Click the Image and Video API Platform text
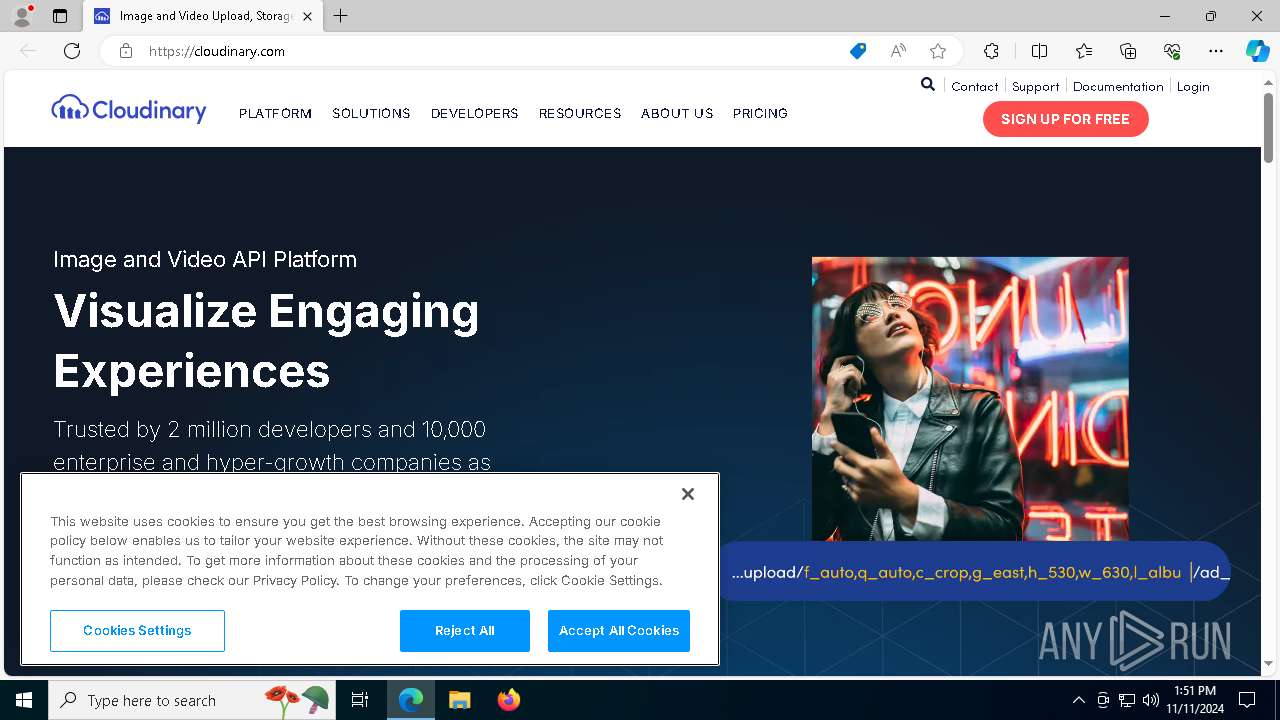This screenshot has width=1280, height=720. 205,259
